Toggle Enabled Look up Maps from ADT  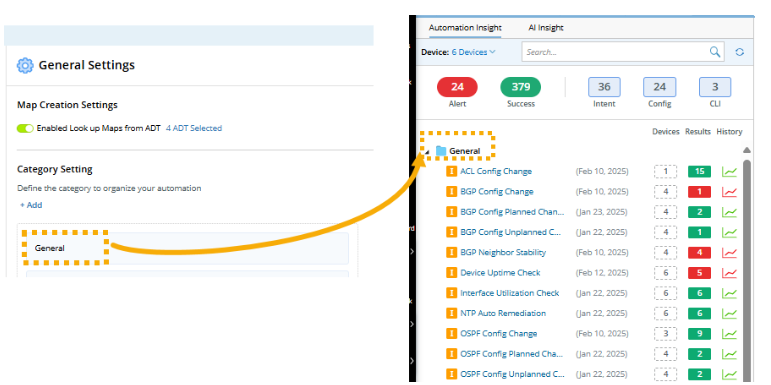pyautogui.click(x=25, y=128)
